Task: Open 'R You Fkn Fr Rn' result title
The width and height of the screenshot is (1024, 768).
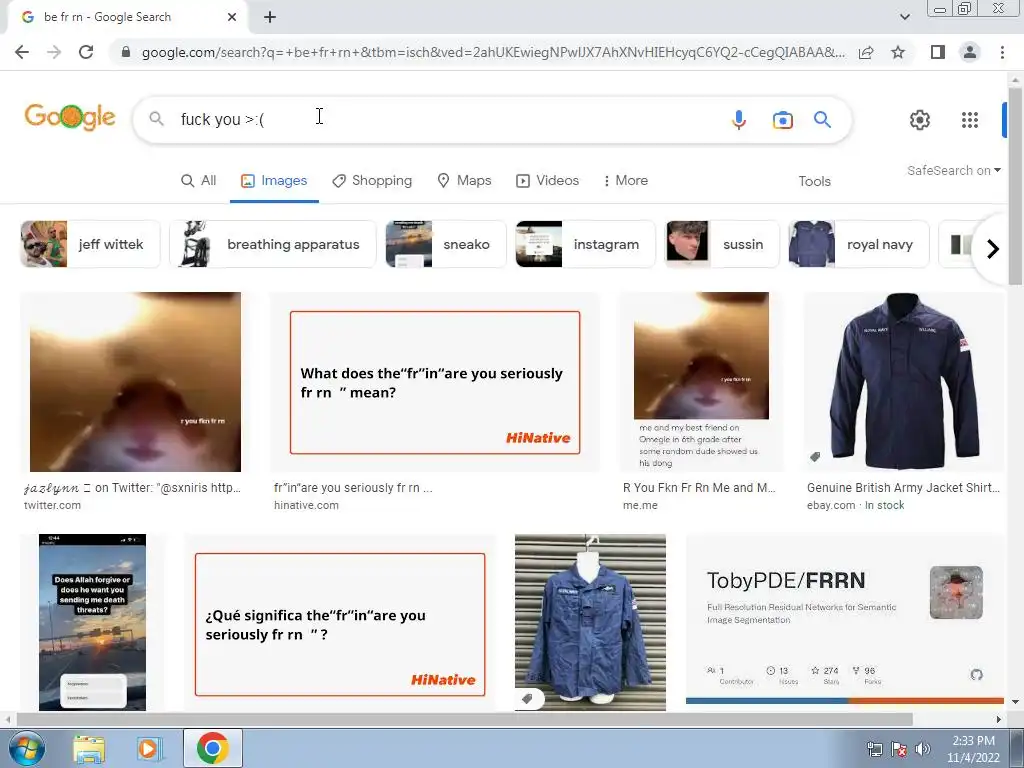Action: pos(699,488)
